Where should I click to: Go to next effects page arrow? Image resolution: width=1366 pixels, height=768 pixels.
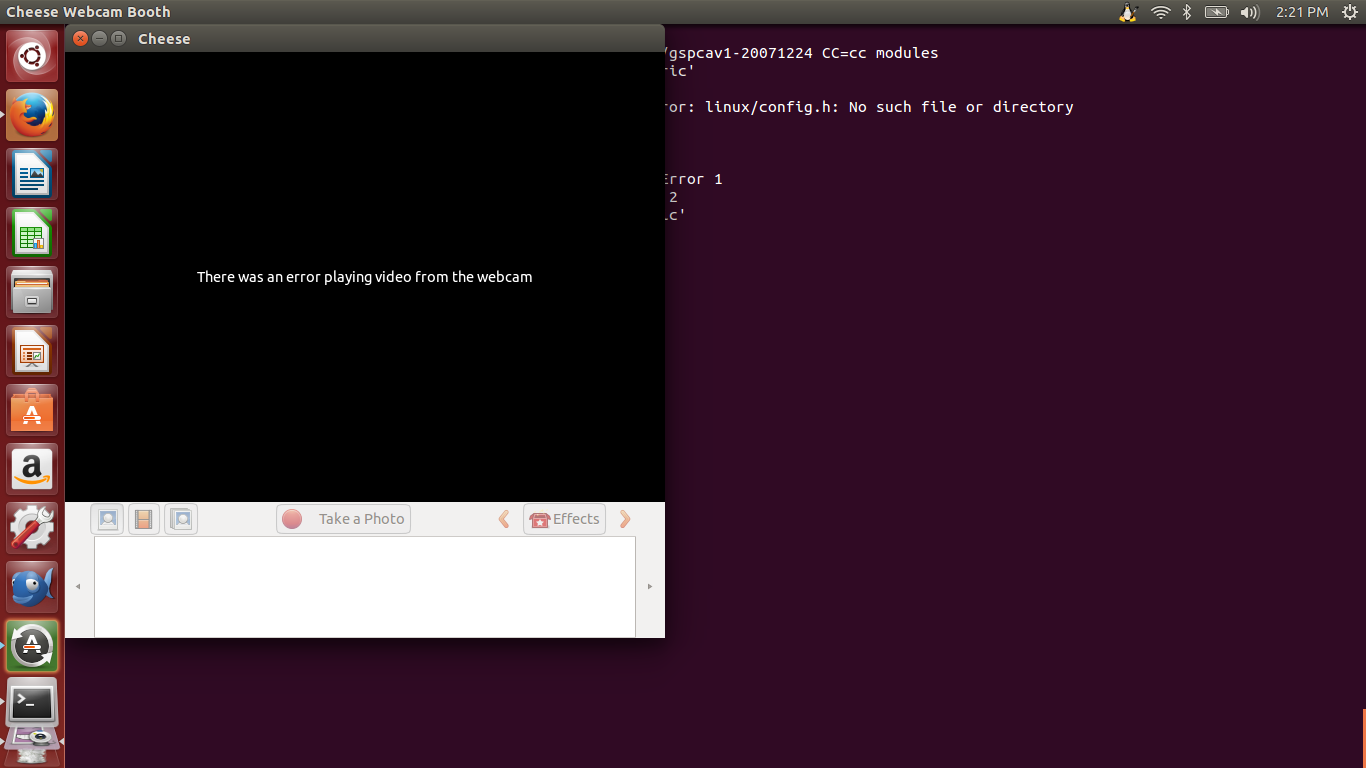pos(625,519)
